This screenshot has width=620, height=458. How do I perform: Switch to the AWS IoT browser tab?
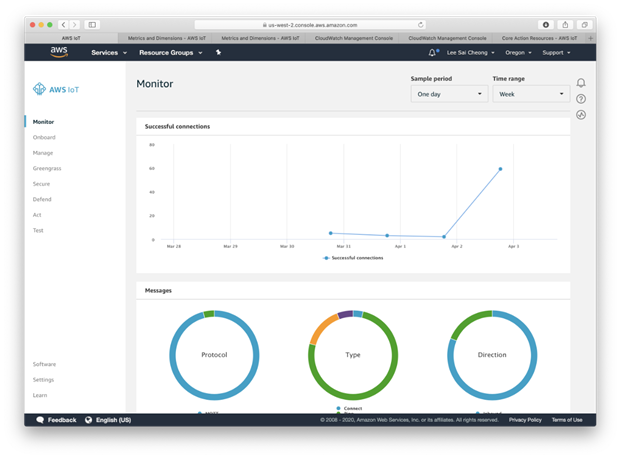[x=71, y=38]
